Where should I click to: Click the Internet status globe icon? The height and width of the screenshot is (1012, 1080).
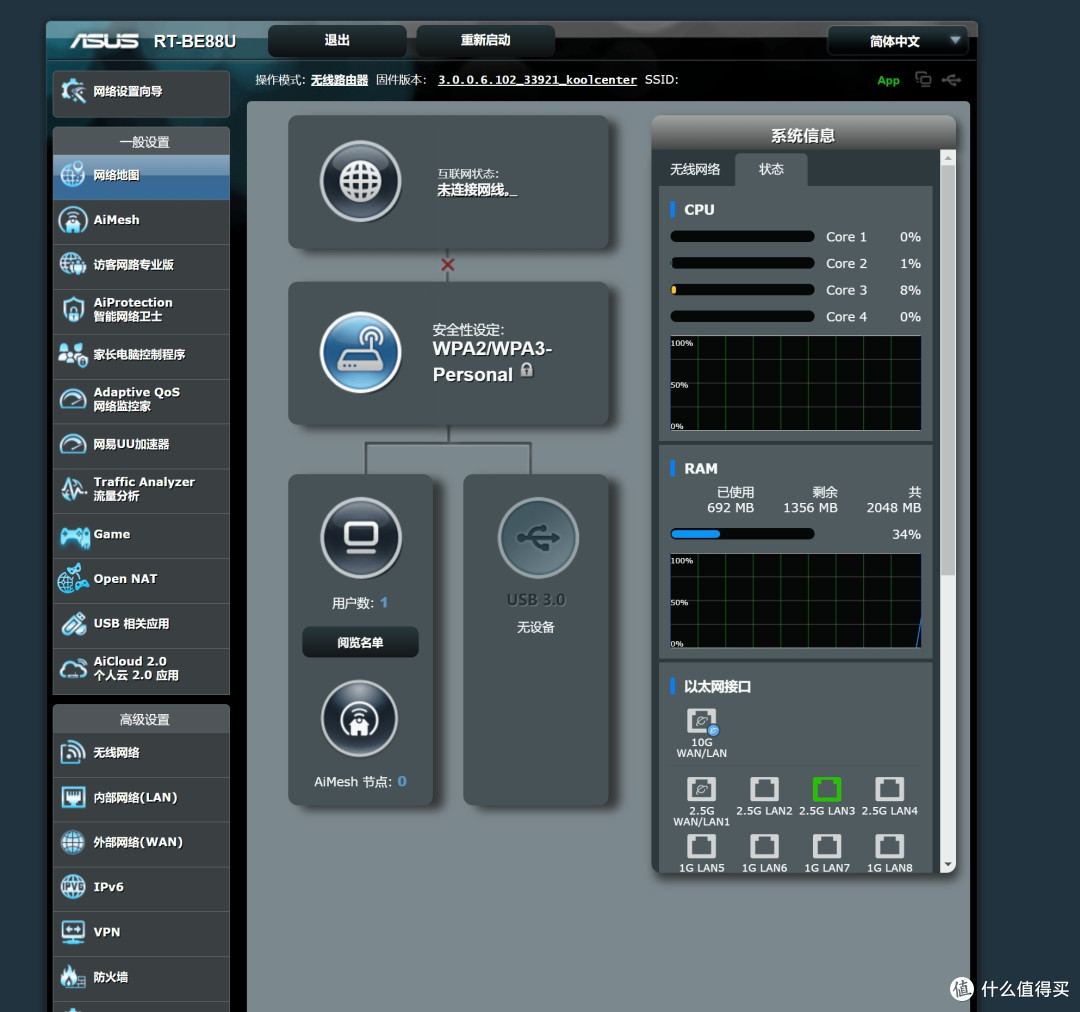360,182
